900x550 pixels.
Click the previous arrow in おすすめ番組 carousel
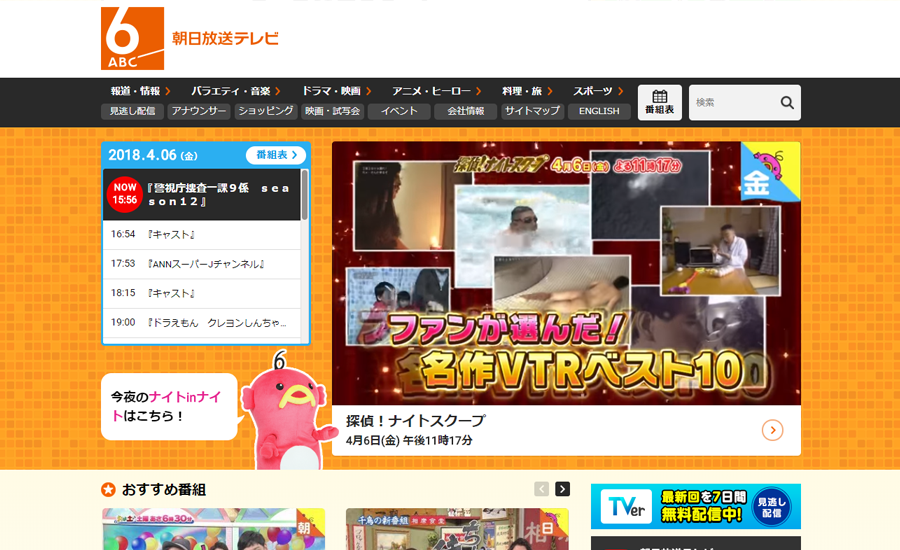click(x=541, y=489)
